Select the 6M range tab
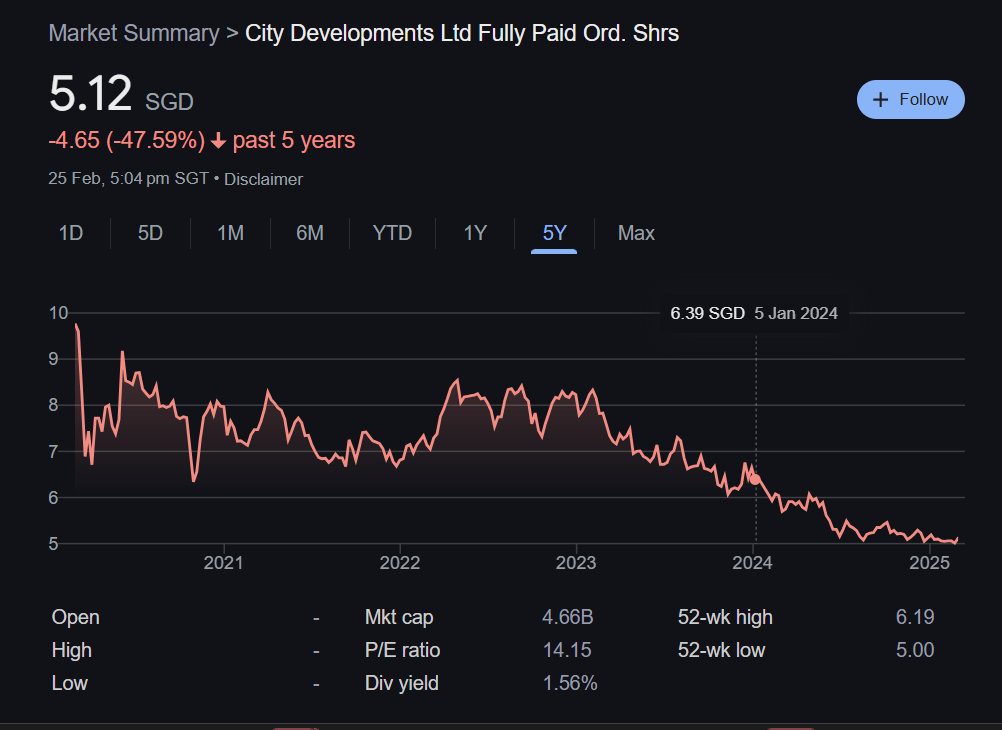Viewport: 1002px width, 730px height. [x=310, y=233]
